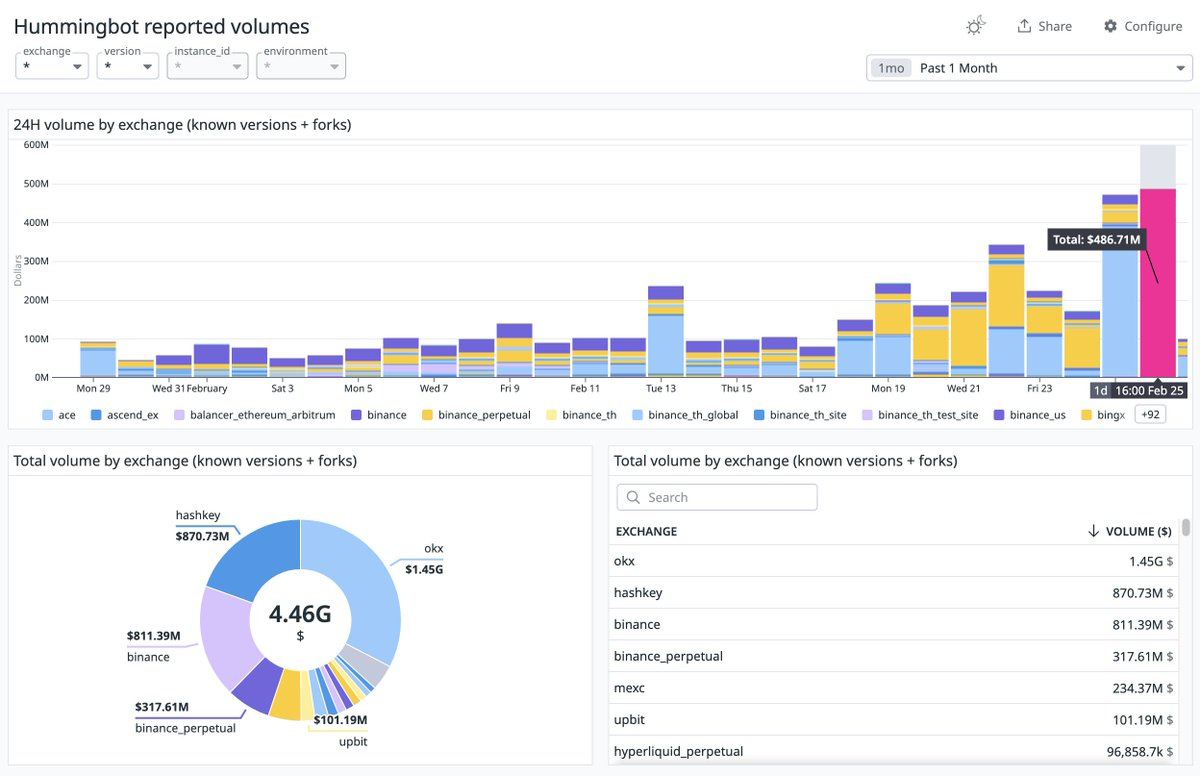
Task: Click the 1mo time range badge
Action: click(x=890, y=68)
